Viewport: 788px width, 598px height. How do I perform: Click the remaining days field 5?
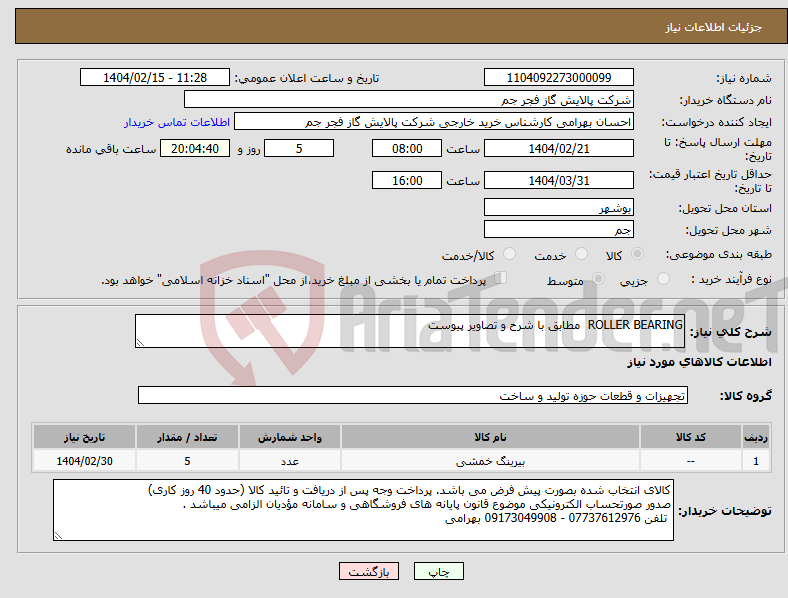[x=299, y=149]
